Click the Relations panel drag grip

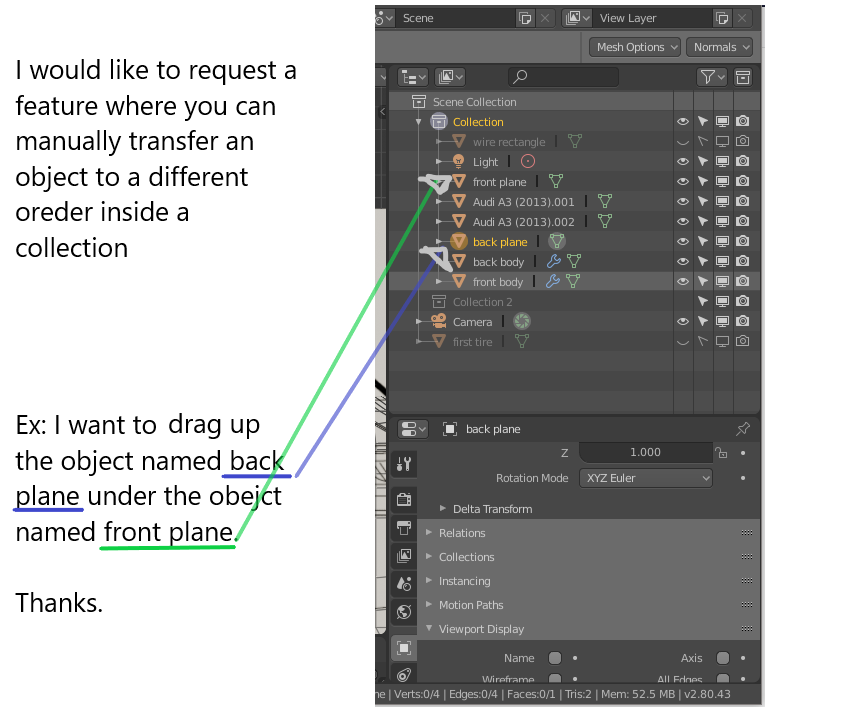(747, 532)
